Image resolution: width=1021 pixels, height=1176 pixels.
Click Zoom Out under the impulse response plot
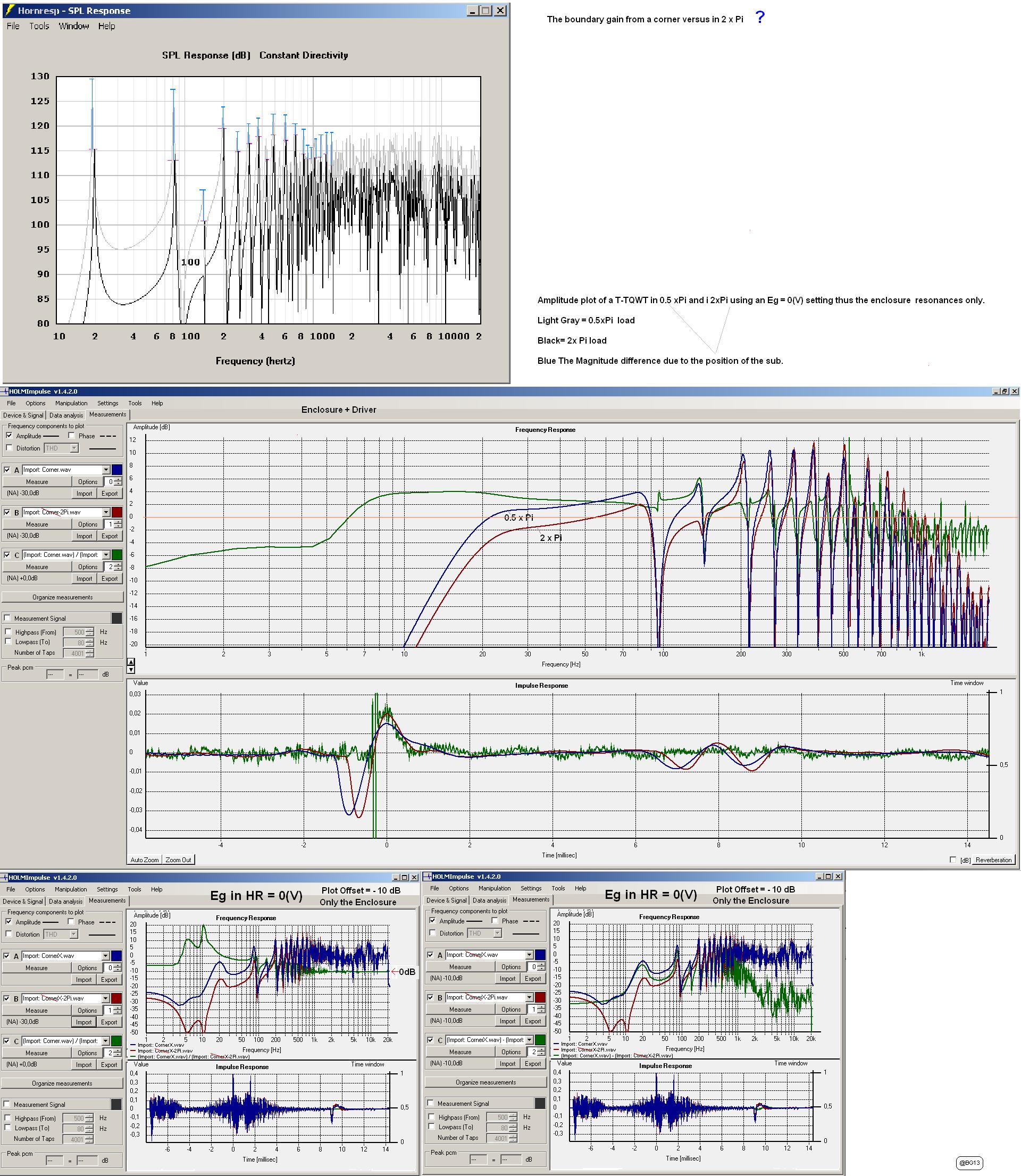[x=178, y=860]
